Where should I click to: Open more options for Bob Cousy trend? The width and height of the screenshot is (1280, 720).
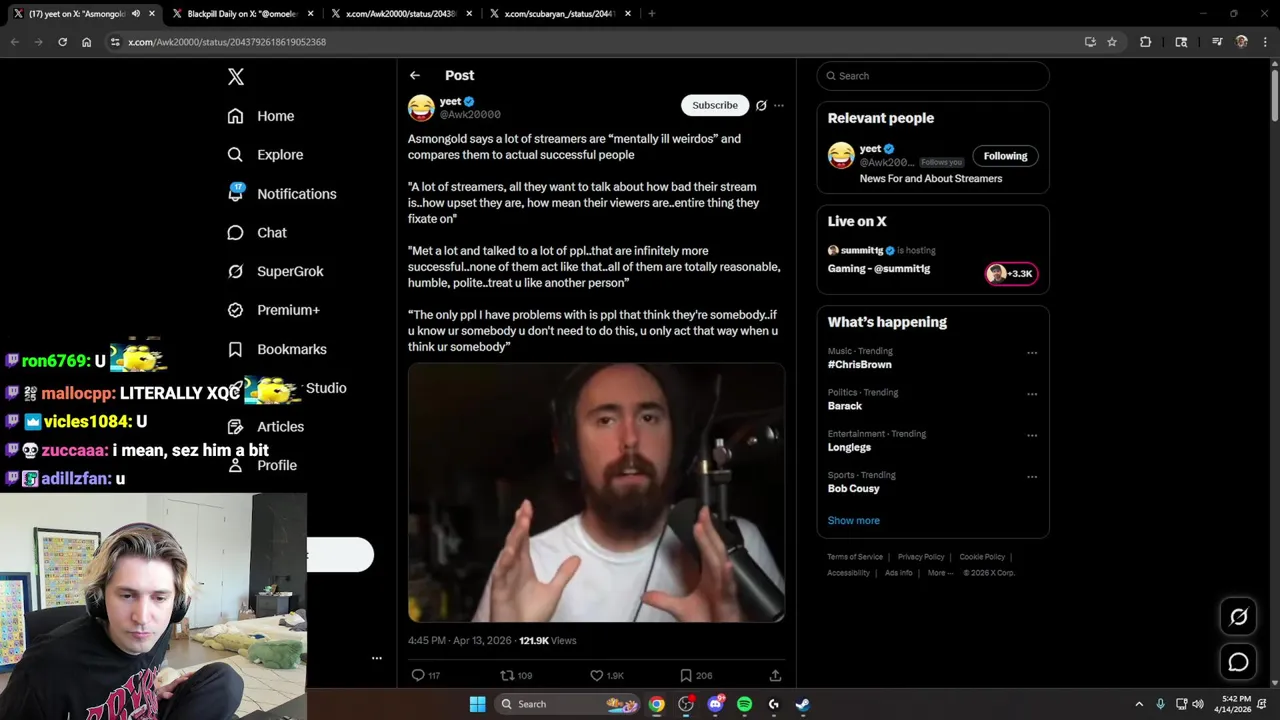pyautogui.click(x=1032, y=477)
